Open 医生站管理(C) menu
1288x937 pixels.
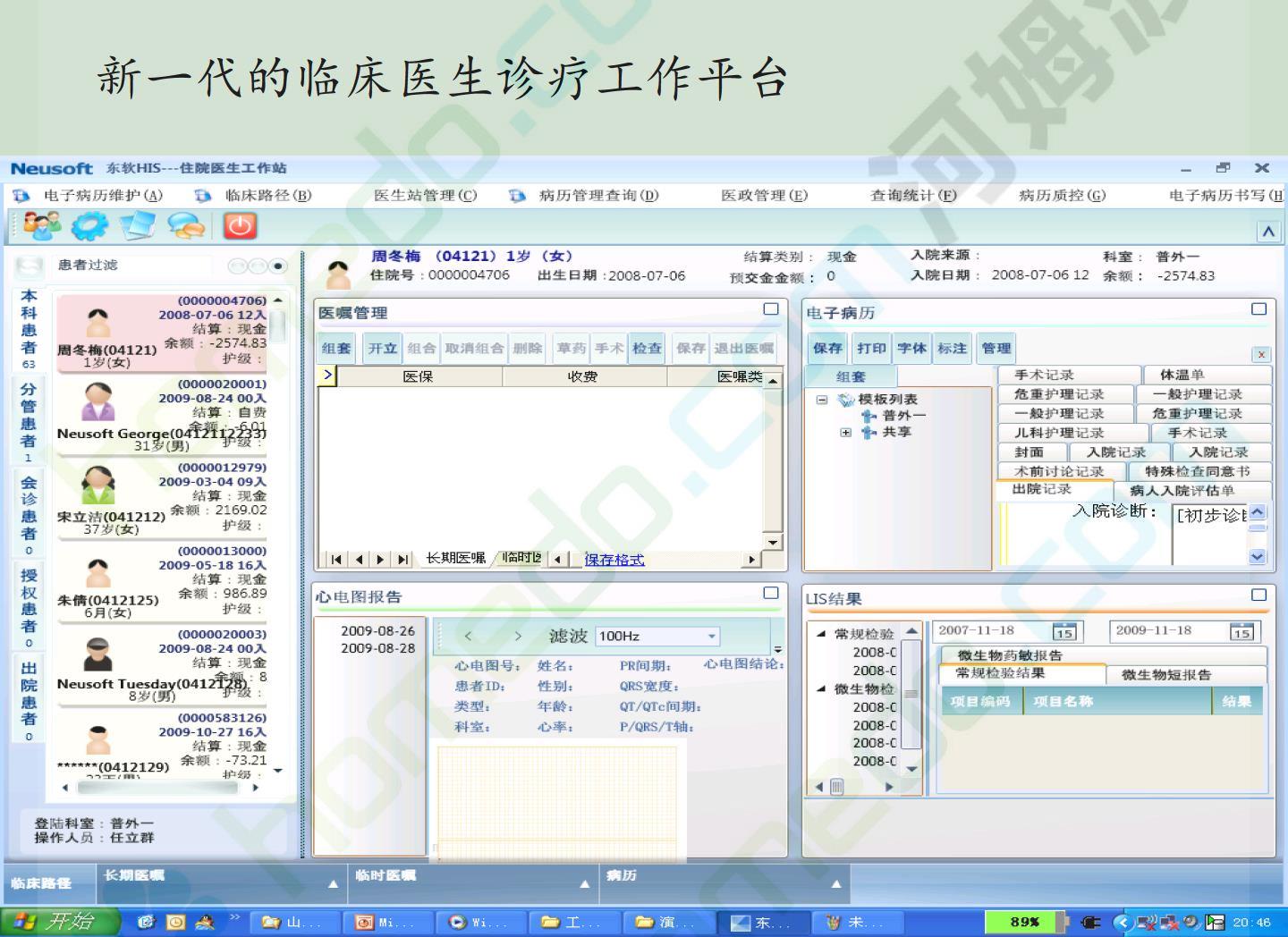(425, 195)
